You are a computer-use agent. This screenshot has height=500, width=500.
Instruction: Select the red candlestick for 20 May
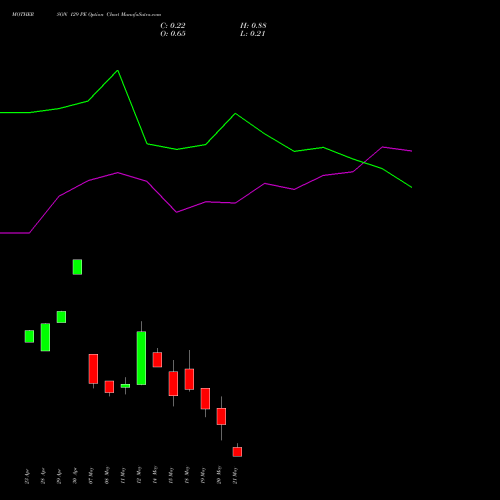pyautogui.click(x=221, y=416)
